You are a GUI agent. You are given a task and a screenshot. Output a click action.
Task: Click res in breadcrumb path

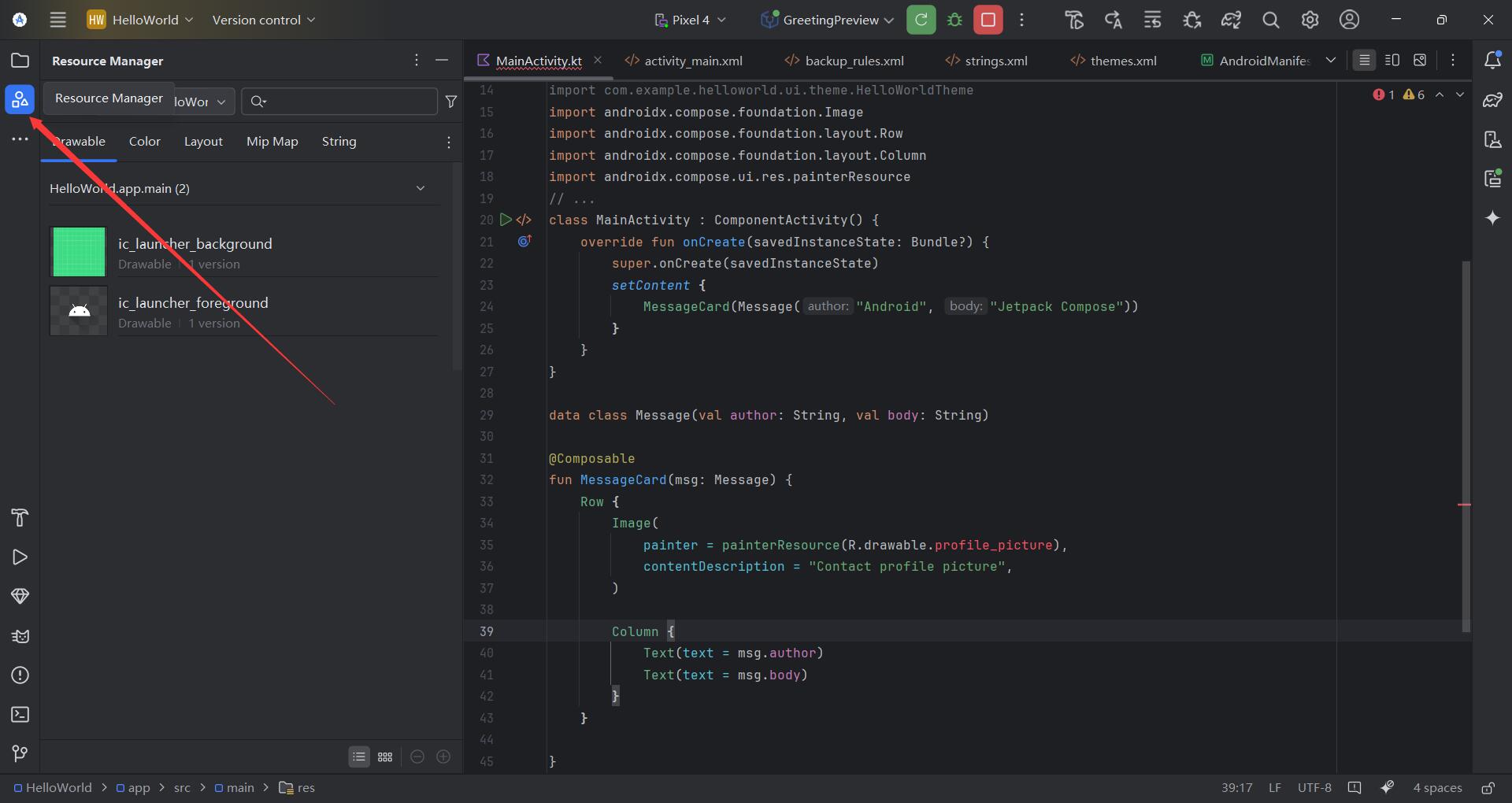(x=297, y=788)
